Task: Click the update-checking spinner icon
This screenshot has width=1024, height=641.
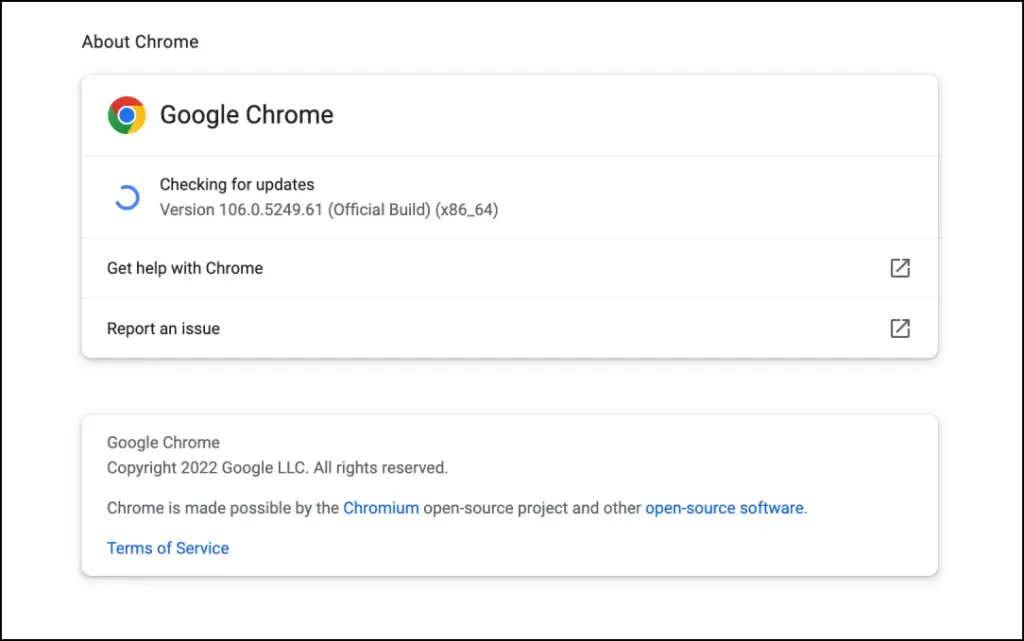Action: (x=127, y=197)
